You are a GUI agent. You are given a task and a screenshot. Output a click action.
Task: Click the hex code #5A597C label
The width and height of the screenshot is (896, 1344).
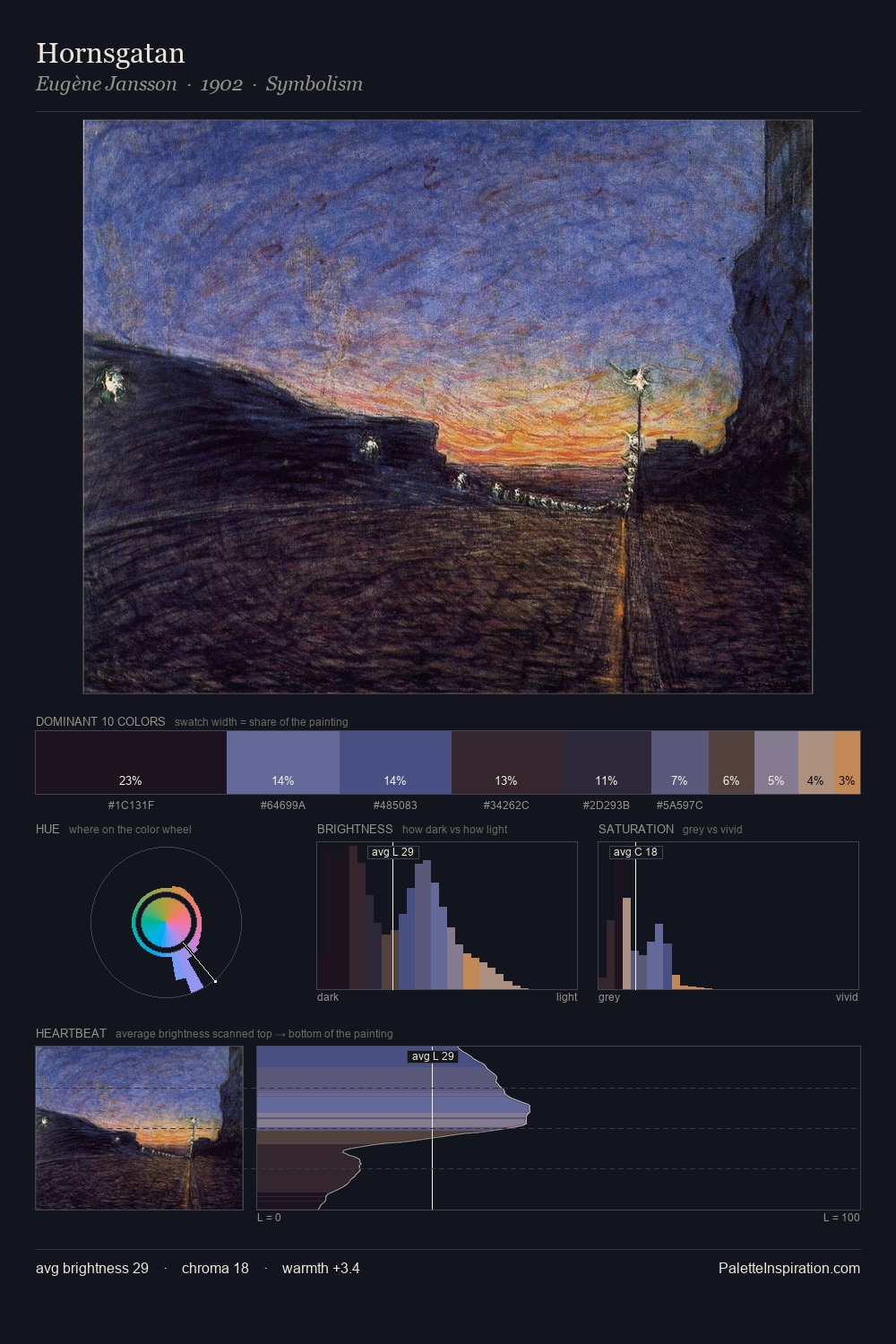coord(680,805)
